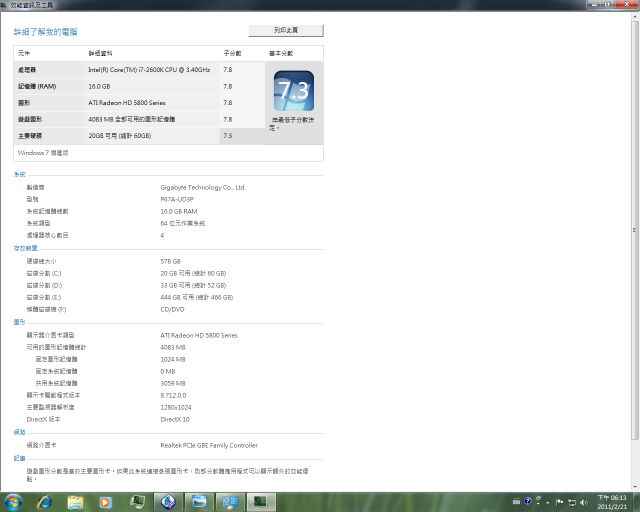
Task: Select the "(RAM)" component label
Action: point(47,87)
